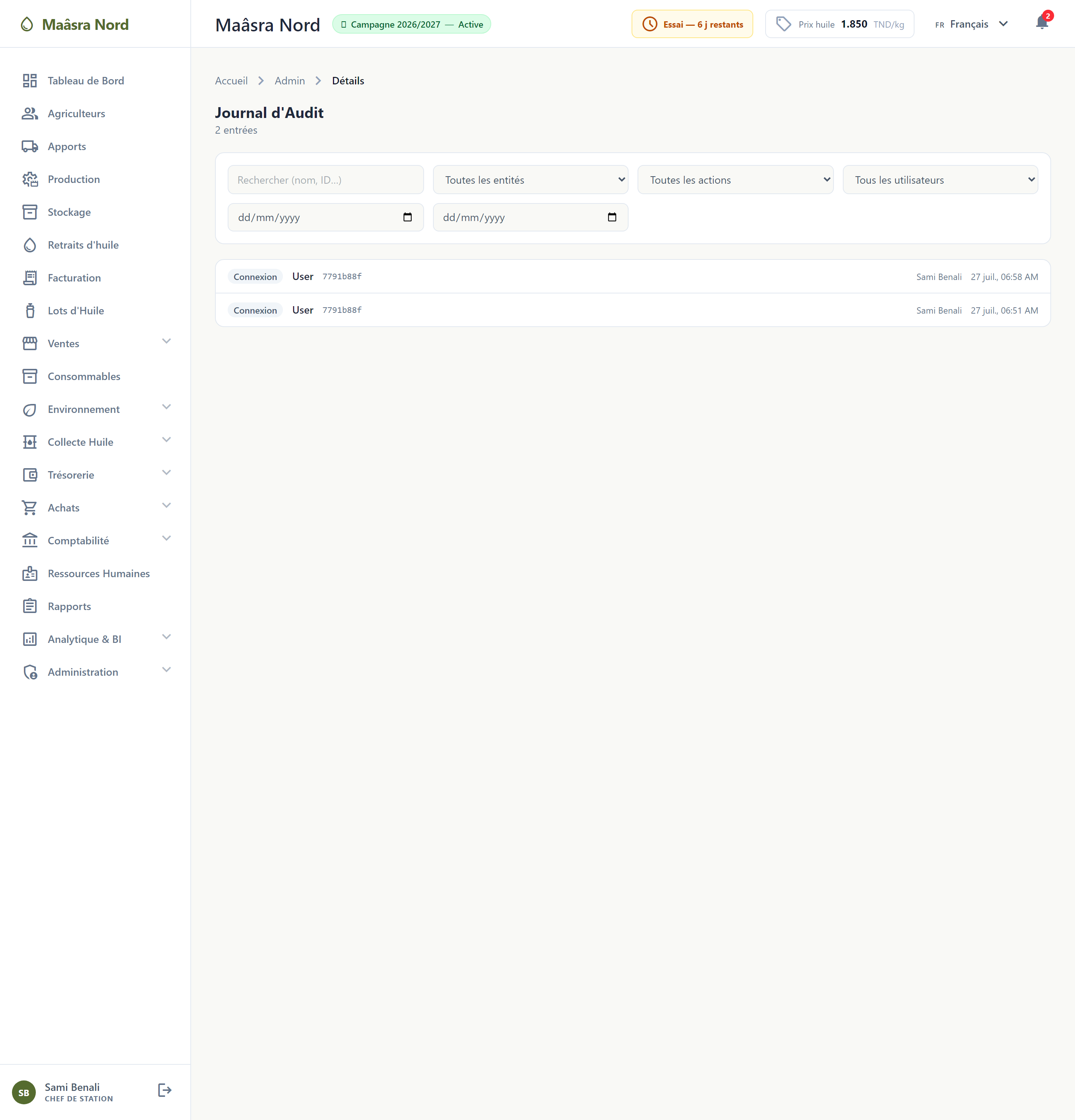Click the Analytique & BI chart icon
This screenshot has width=1075, height=1120.
click(x=30, y=640)
